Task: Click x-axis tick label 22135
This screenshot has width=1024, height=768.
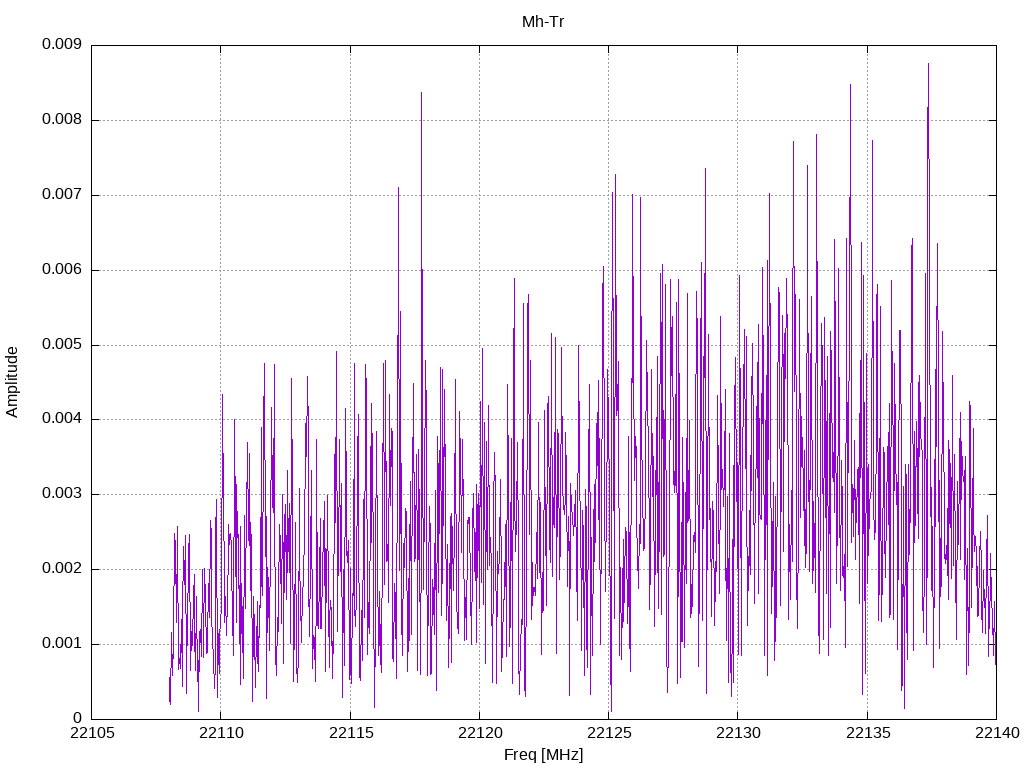Action: tap(868, 733)
